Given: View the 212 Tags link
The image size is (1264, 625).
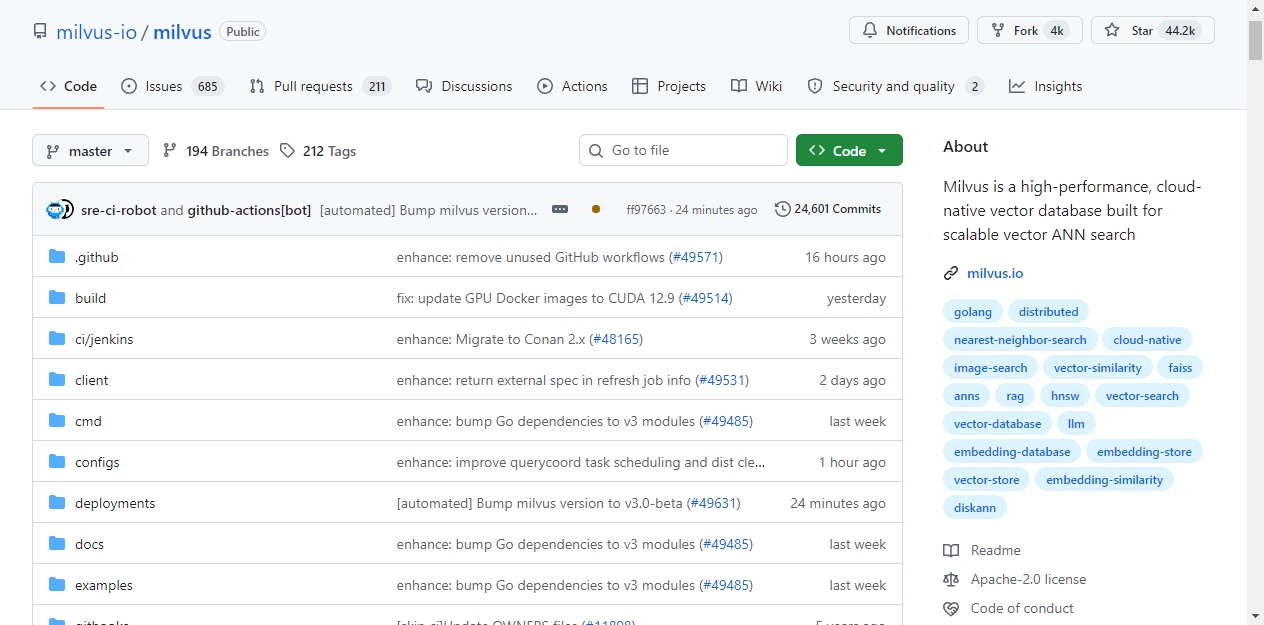Looking at the screenshot, I should tap(318, 151).
